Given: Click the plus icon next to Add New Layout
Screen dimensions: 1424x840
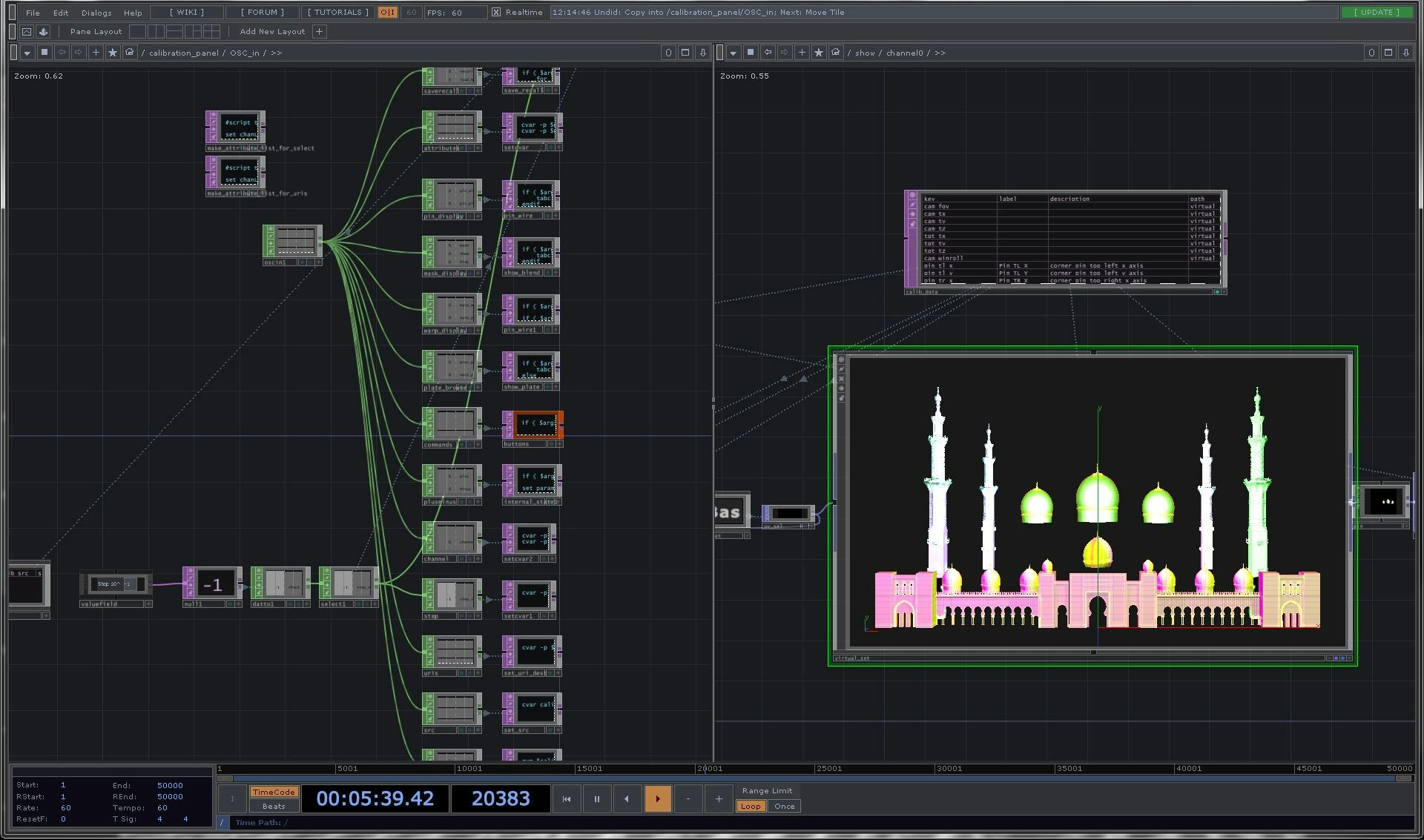Looking at the screenshot, I should click(319, 32).
